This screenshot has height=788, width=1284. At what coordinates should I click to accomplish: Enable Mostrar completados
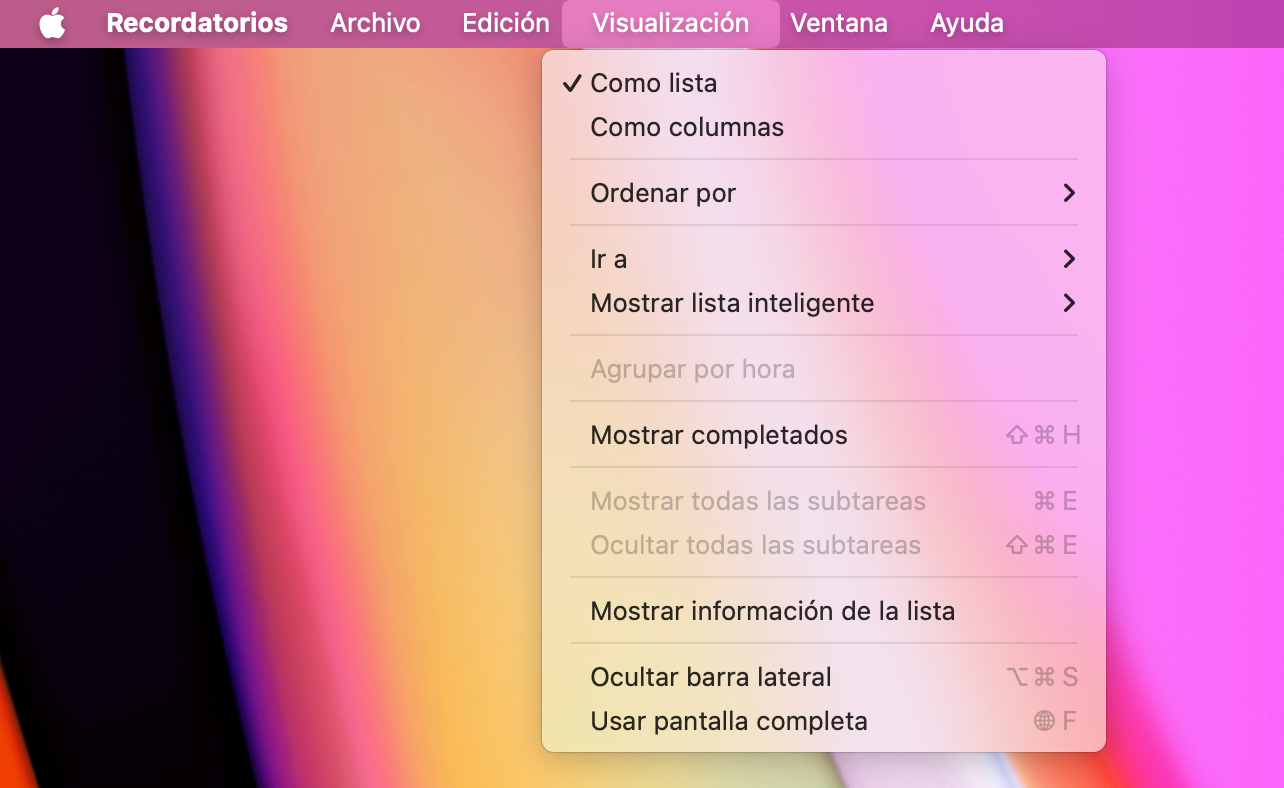point(719,435)
